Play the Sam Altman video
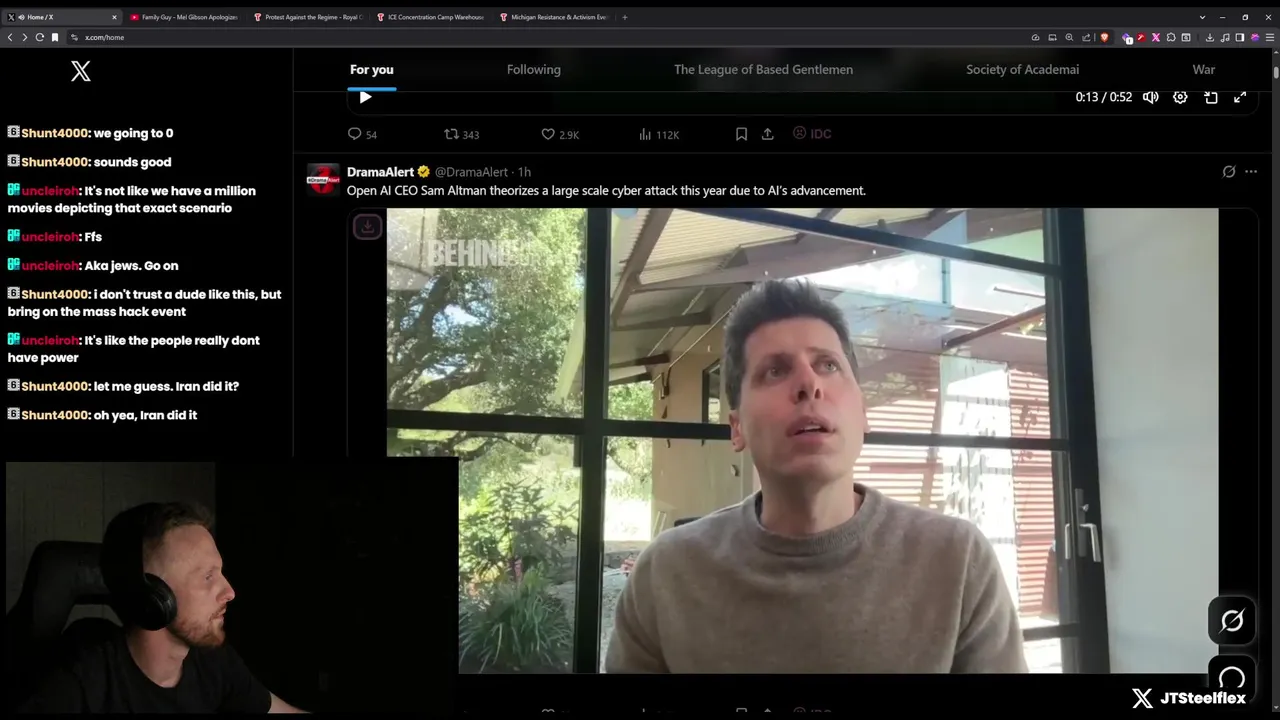 click(802, 440)
